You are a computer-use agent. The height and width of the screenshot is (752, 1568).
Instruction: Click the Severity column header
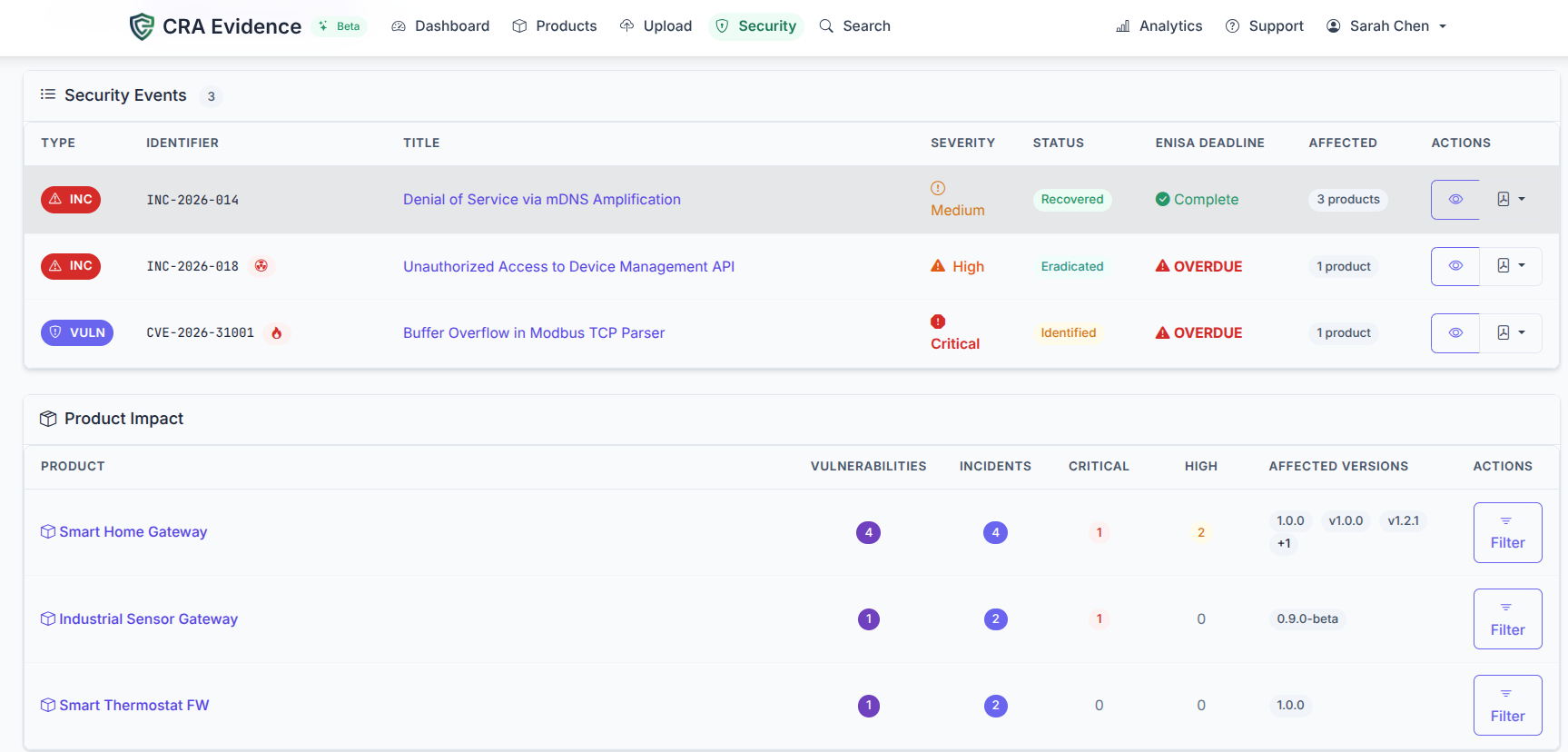[x=963, y=143]
